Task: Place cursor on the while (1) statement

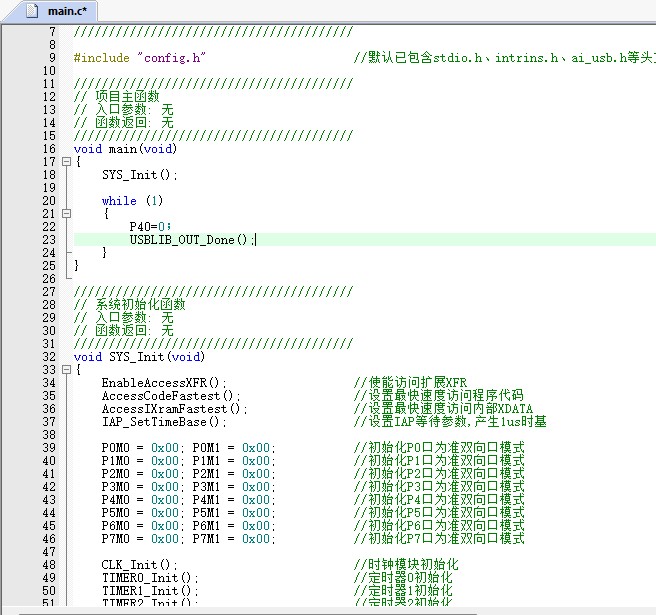Action: pos(131,201)
